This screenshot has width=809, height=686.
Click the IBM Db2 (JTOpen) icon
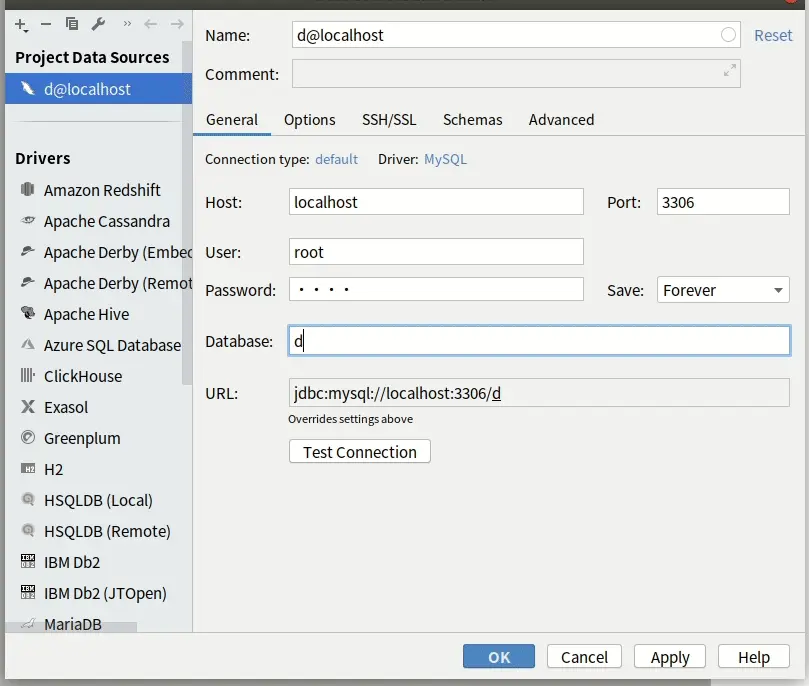[28, 592]
